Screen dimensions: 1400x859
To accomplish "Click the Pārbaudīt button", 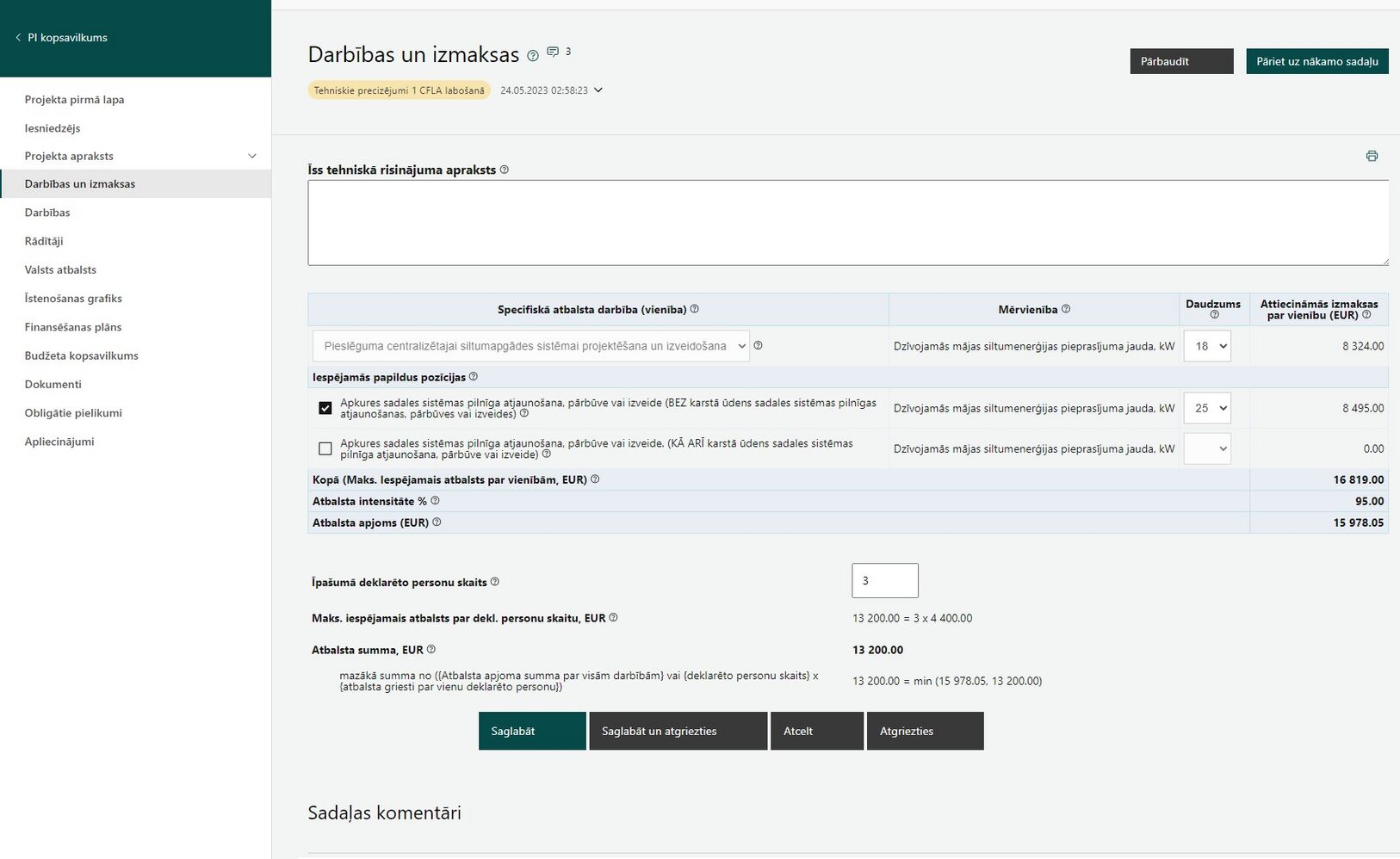I will pyautogui.click(x=1181, y=61).
